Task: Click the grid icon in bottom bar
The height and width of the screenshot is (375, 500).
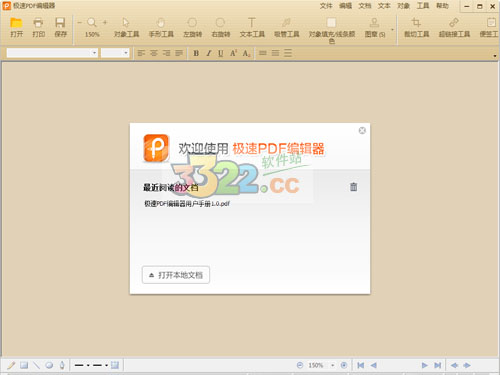Action: coord(115,365)
